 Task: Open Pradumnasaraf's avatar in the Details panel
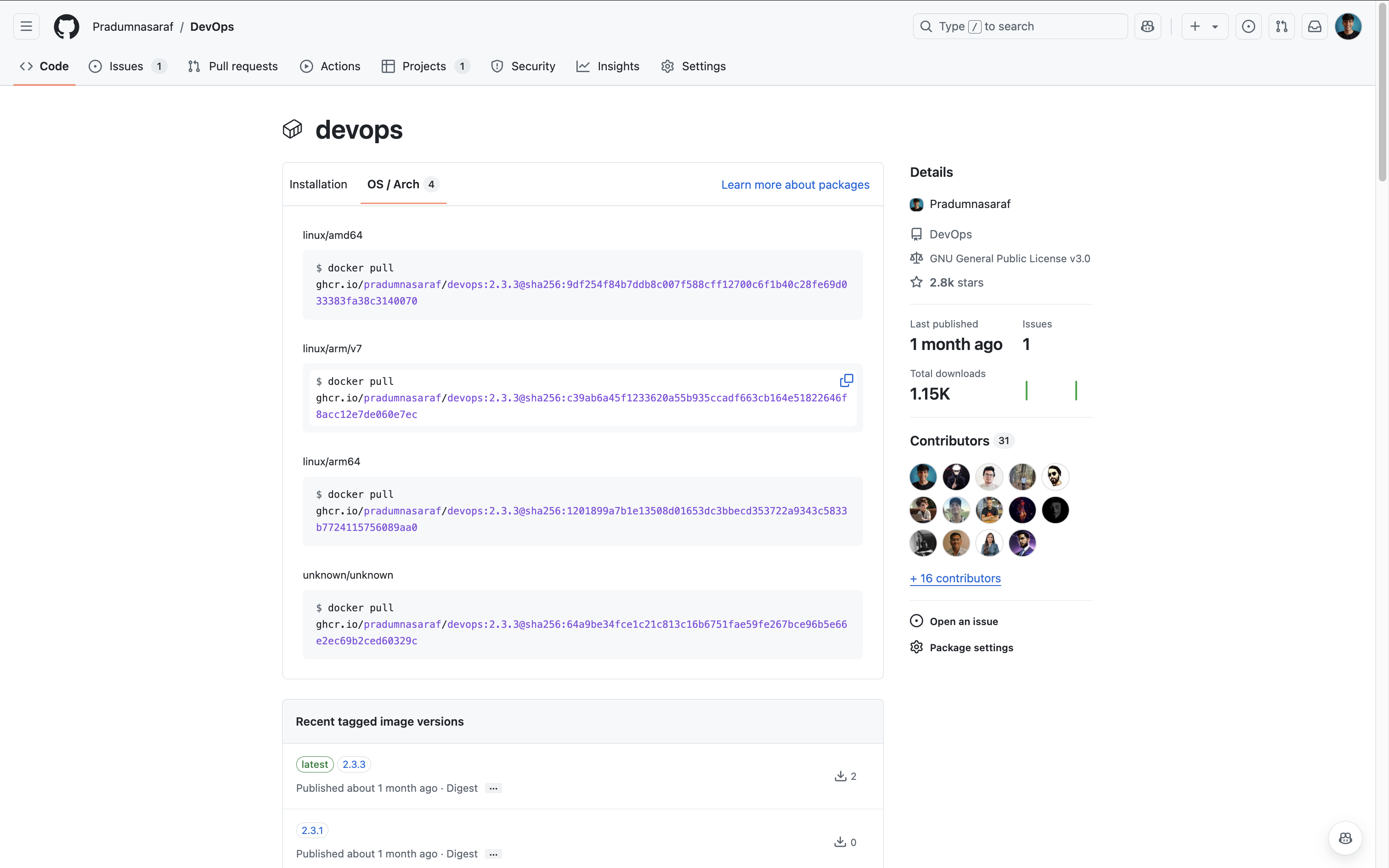(916, 204)
